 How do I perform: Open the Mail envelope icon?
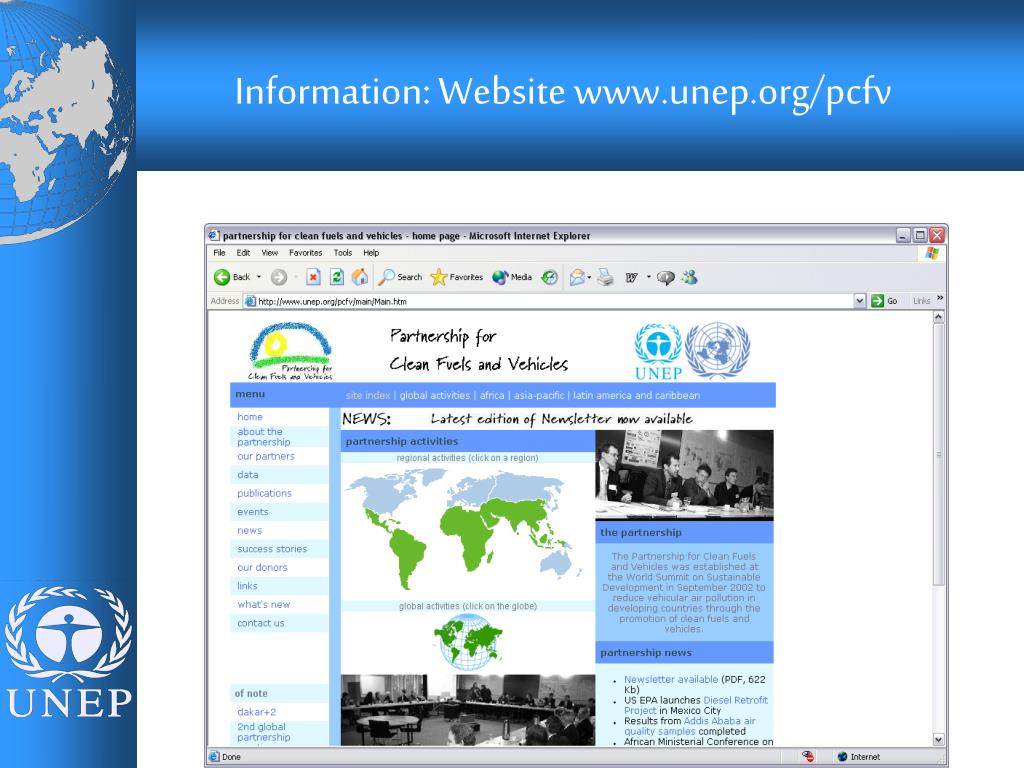point(577,278)
